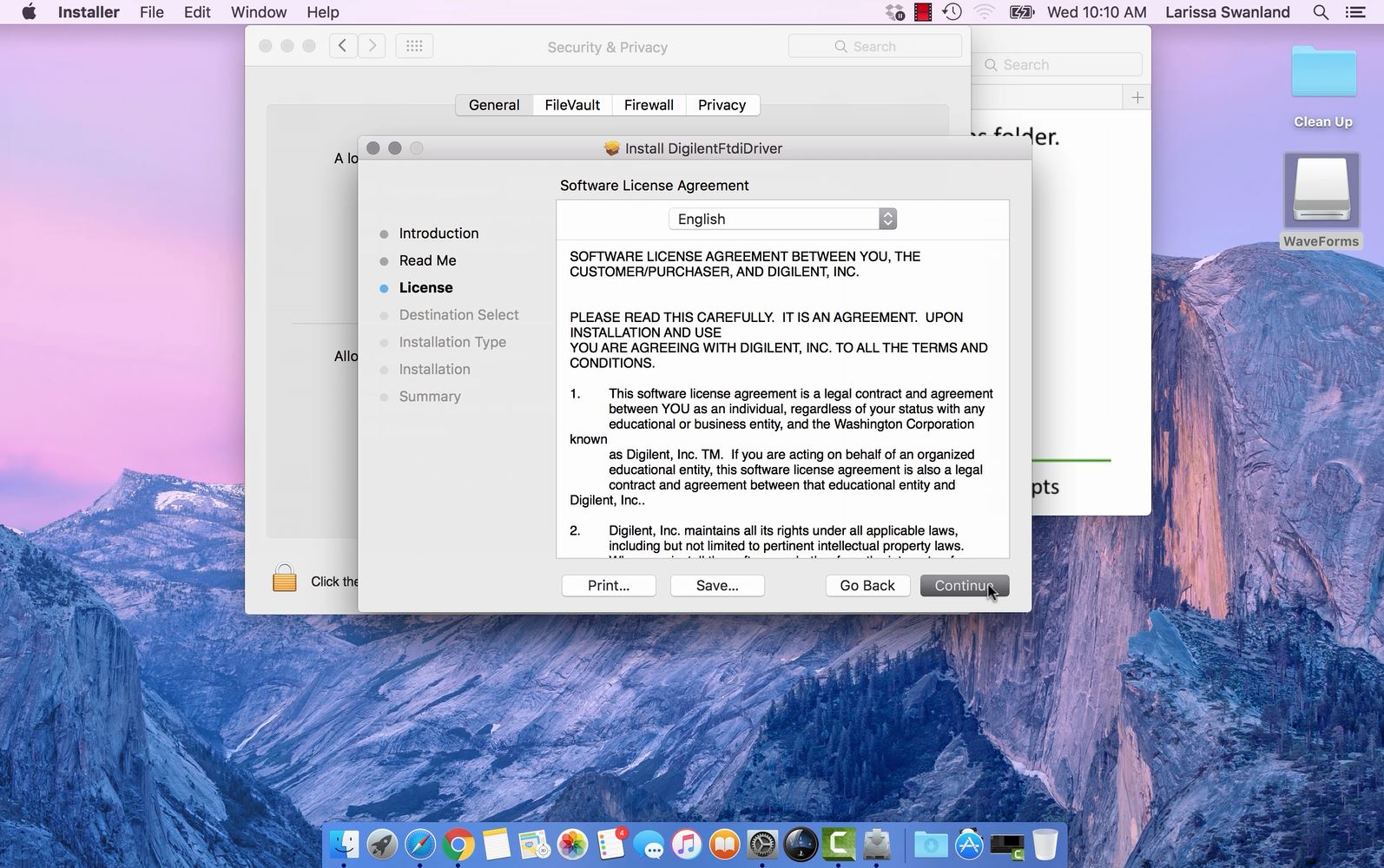Screen dimensions: 1384x868
Task: Open the round dark gauge app in dock
Action: (x=801, y=844)
